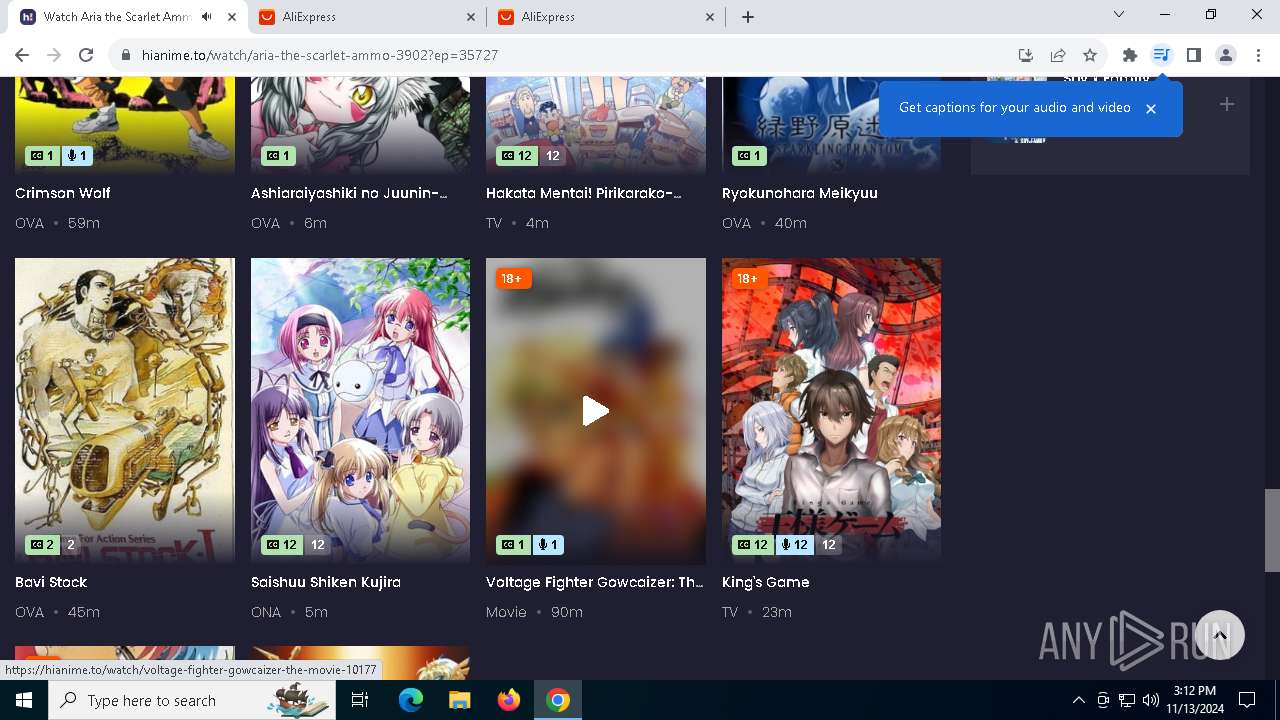Select the Chrome taskbar icon
Image resolution: width=1280 pixels, height=720 pixels.
[558, 700]
